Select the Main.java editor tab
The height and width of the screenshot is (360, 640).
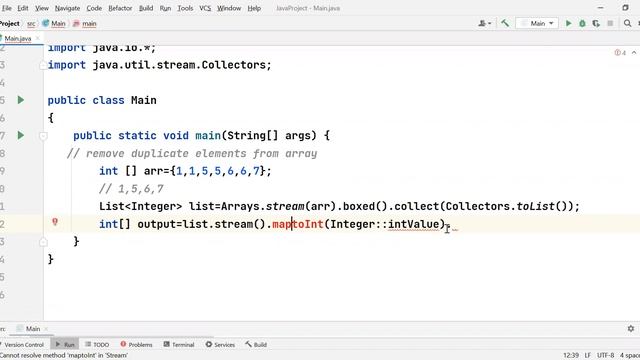(17, 38)
